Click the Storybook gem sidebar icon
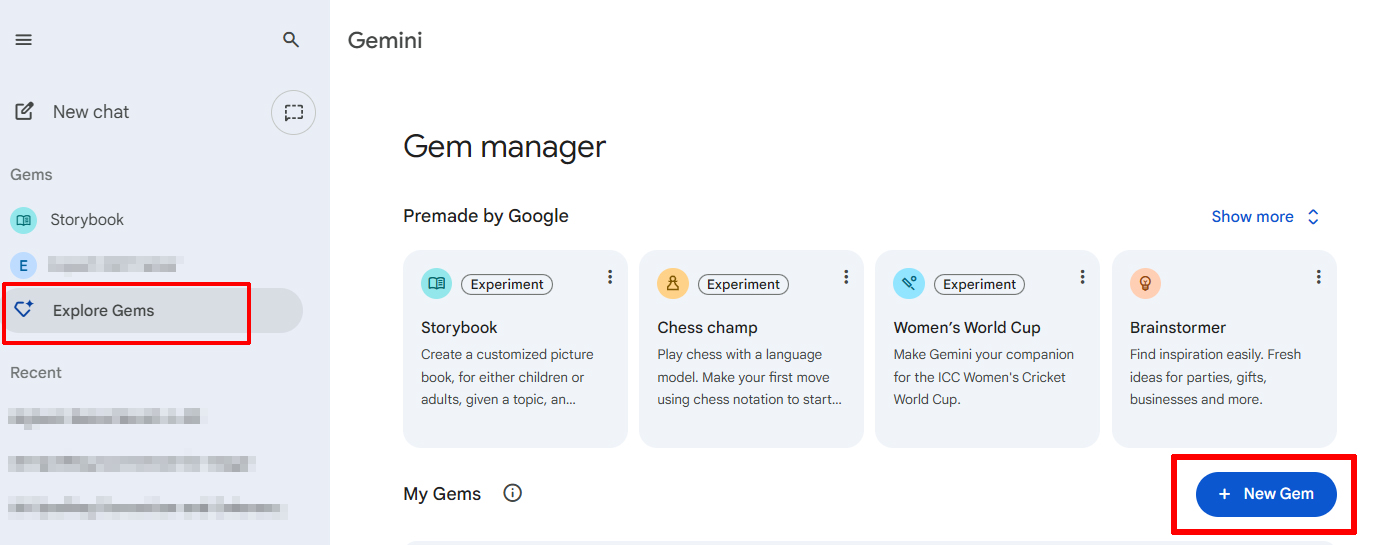This screenshot has width=1377, height=545. [23, 220]
